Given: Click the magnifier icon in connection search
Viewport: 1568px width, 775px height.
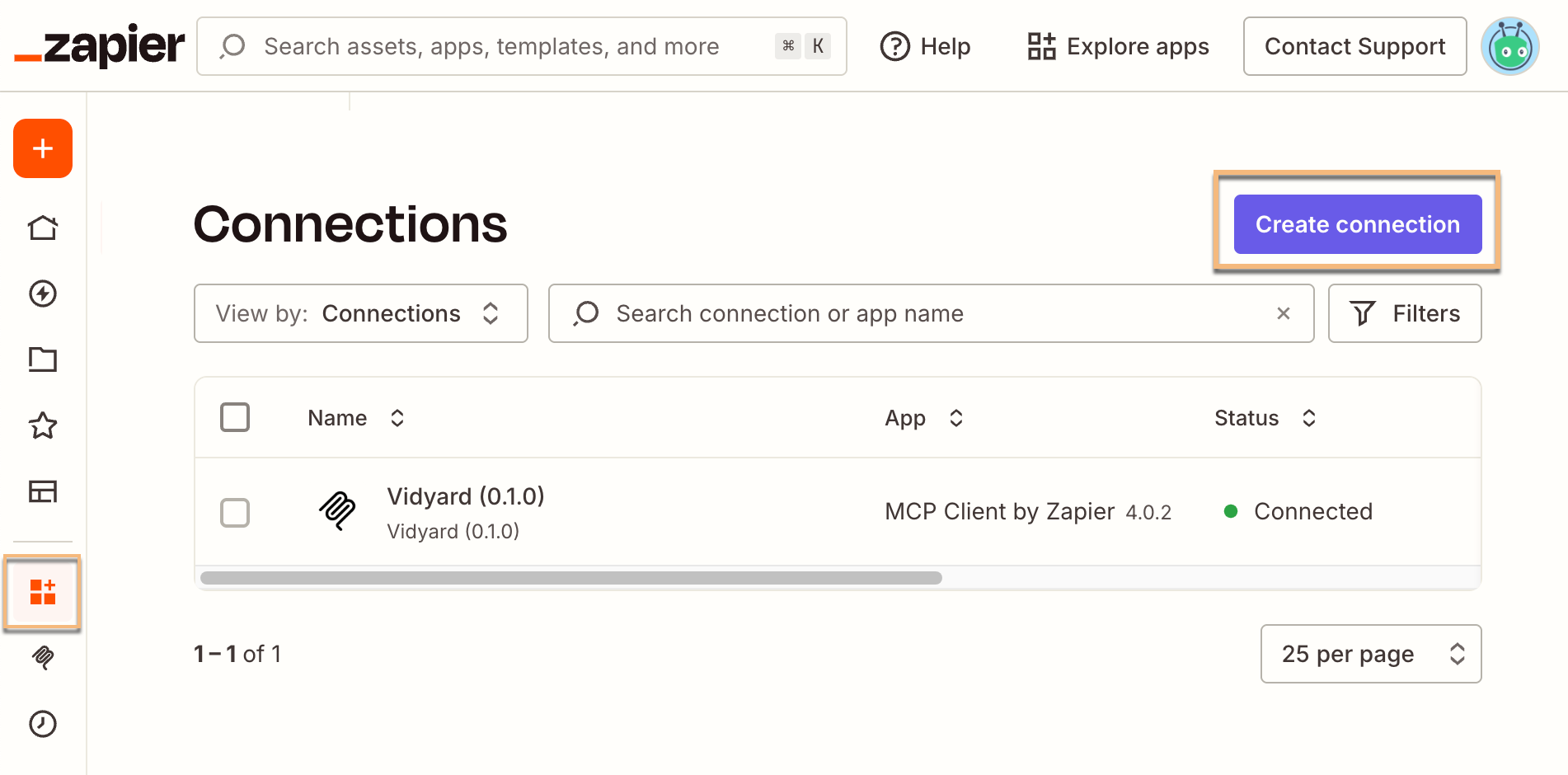Looking at the screenshot, I should pos(586,313).
